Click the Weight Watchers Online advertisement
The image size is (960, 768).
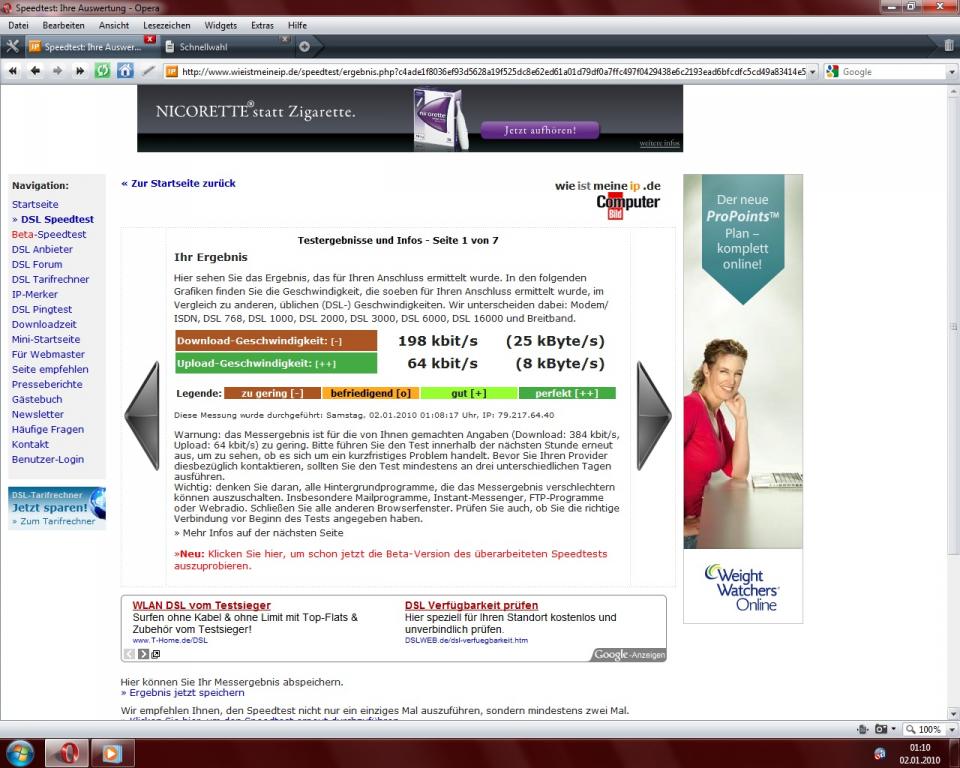coord(743,399)
